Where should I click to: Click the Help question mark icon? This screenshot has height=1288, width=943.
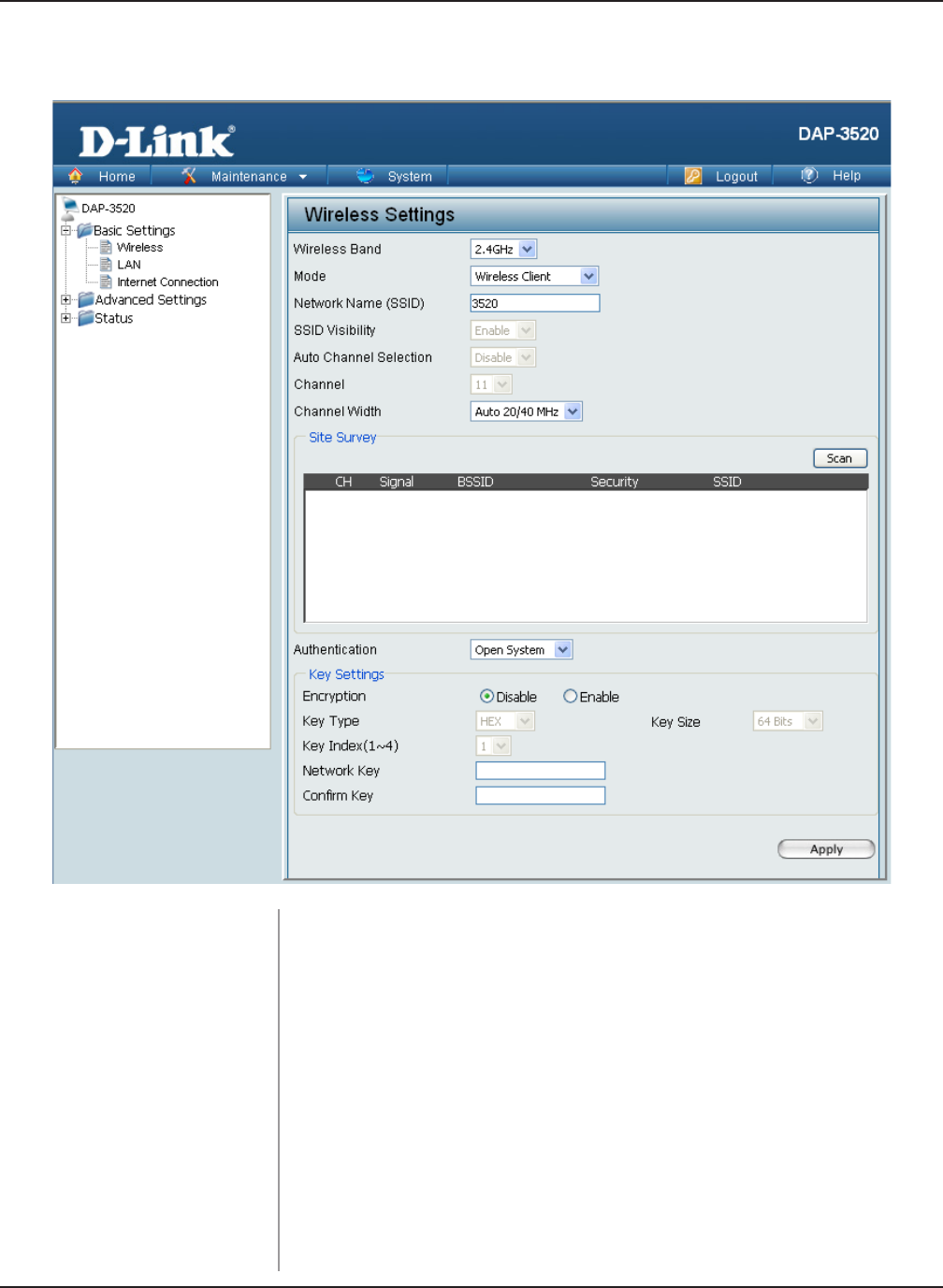[x=810, y=175]
